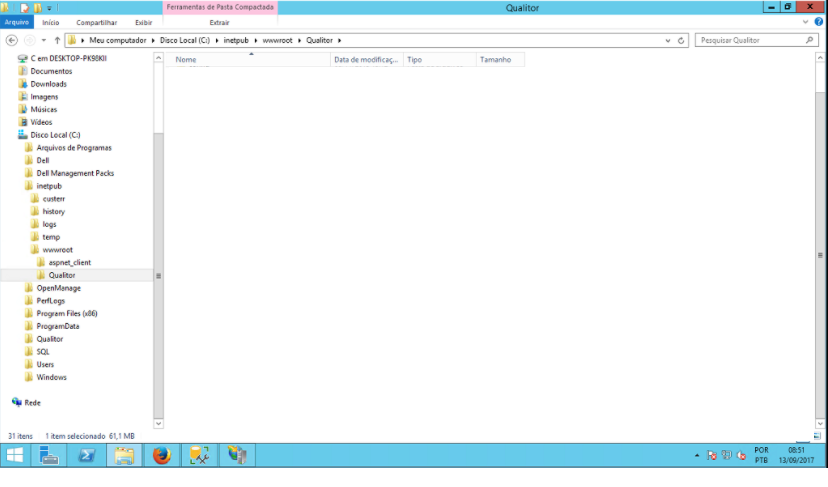The image size is (828, 487).
Task: Open OpenManage folder in tree
Action: (58, 288)
